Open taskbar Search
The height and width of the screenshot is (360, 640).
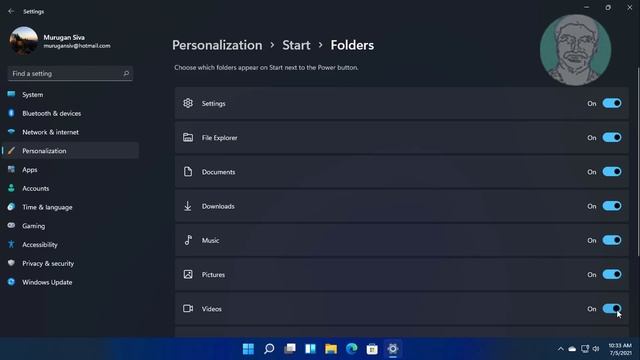click(x=269, y=349)
